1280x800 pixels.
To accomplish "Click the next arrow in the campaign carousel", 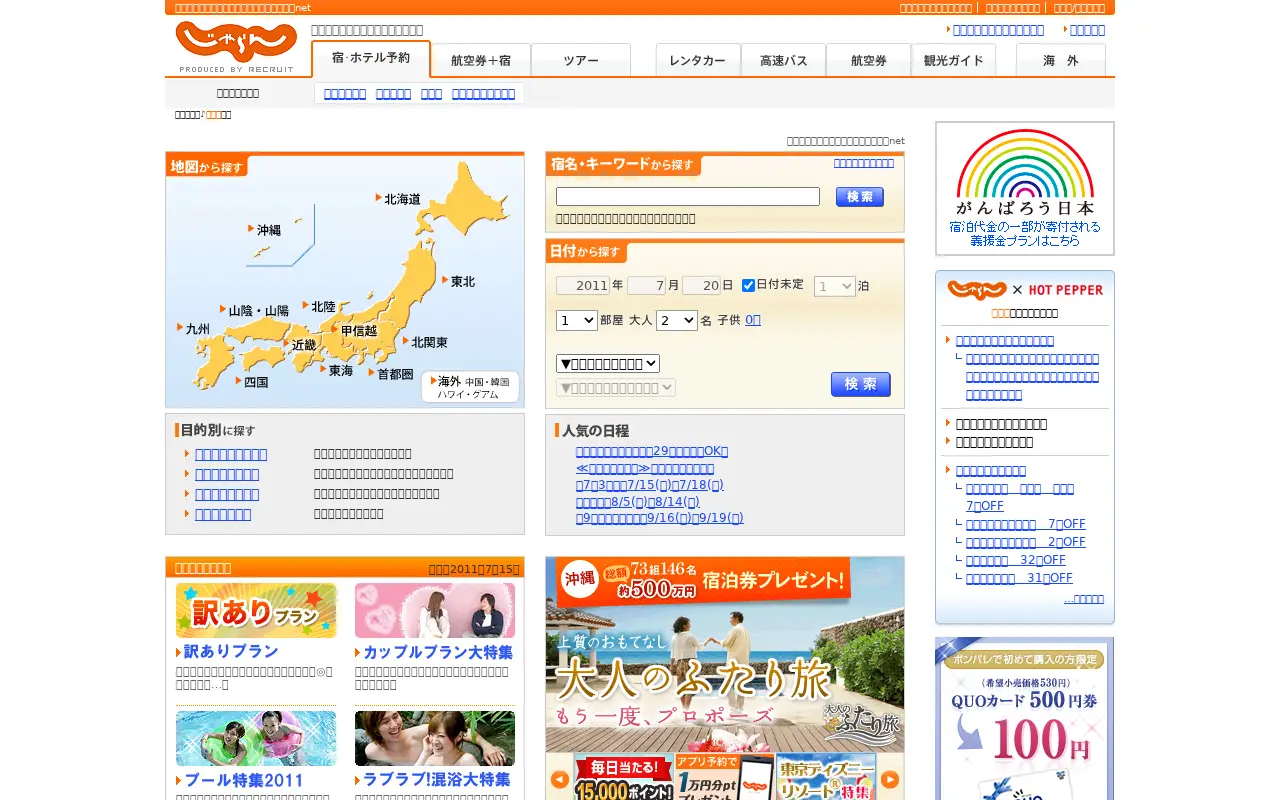I will click(890, 779).
